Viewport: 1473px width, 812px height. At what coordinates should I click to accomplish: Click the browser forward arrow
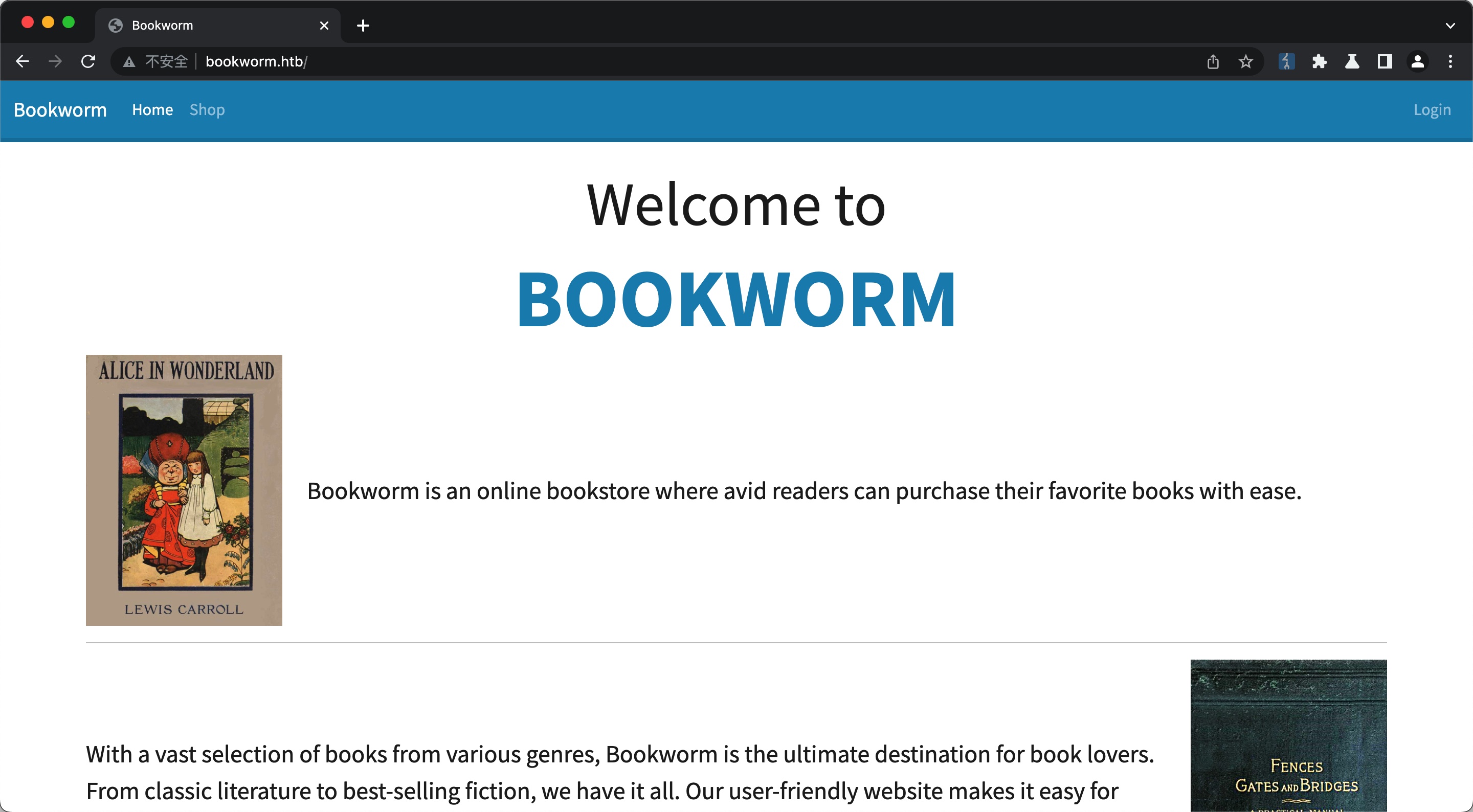pos(55,61)
